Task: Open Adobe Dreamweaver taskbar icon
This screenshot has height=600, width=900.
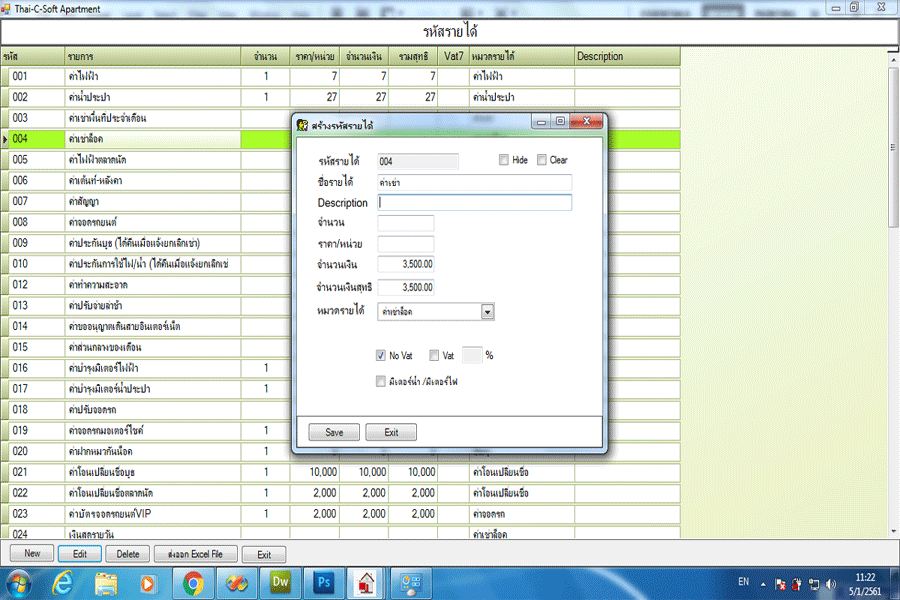Action: 280,582
